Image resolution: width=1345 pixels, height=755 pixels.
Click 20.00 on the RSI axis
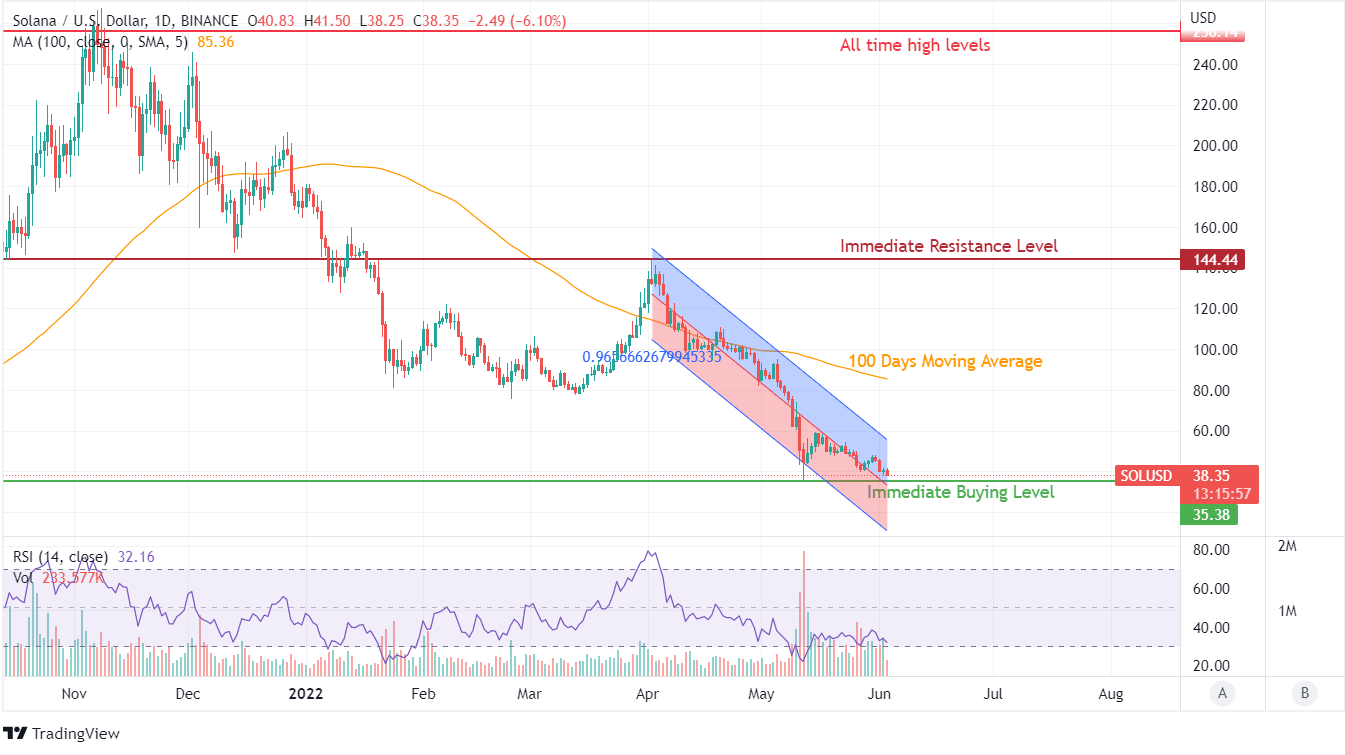tap(1211, 667)
